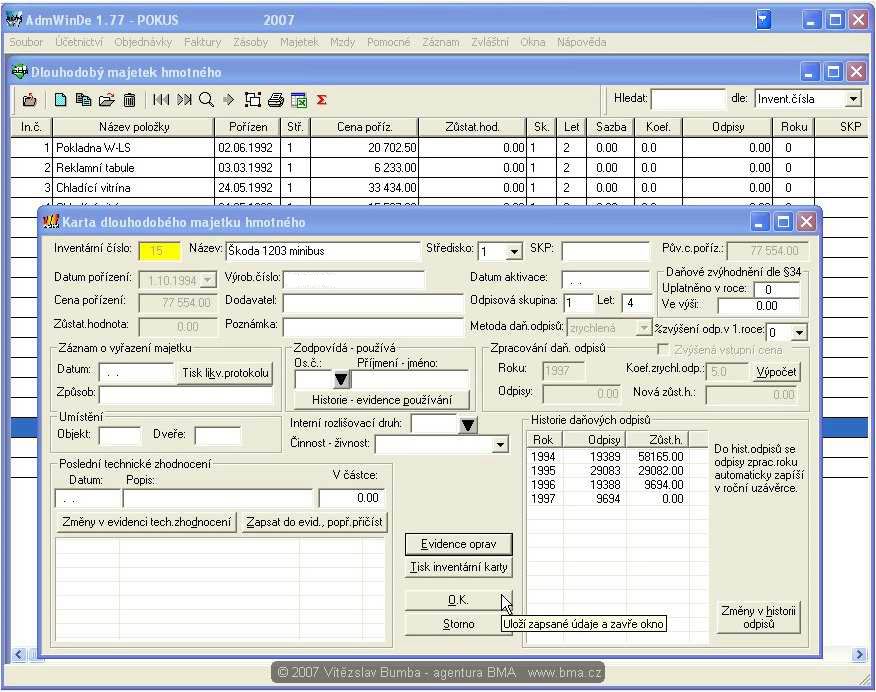
Task: Click the Karta window title bar icon
Action: point(51,222)
